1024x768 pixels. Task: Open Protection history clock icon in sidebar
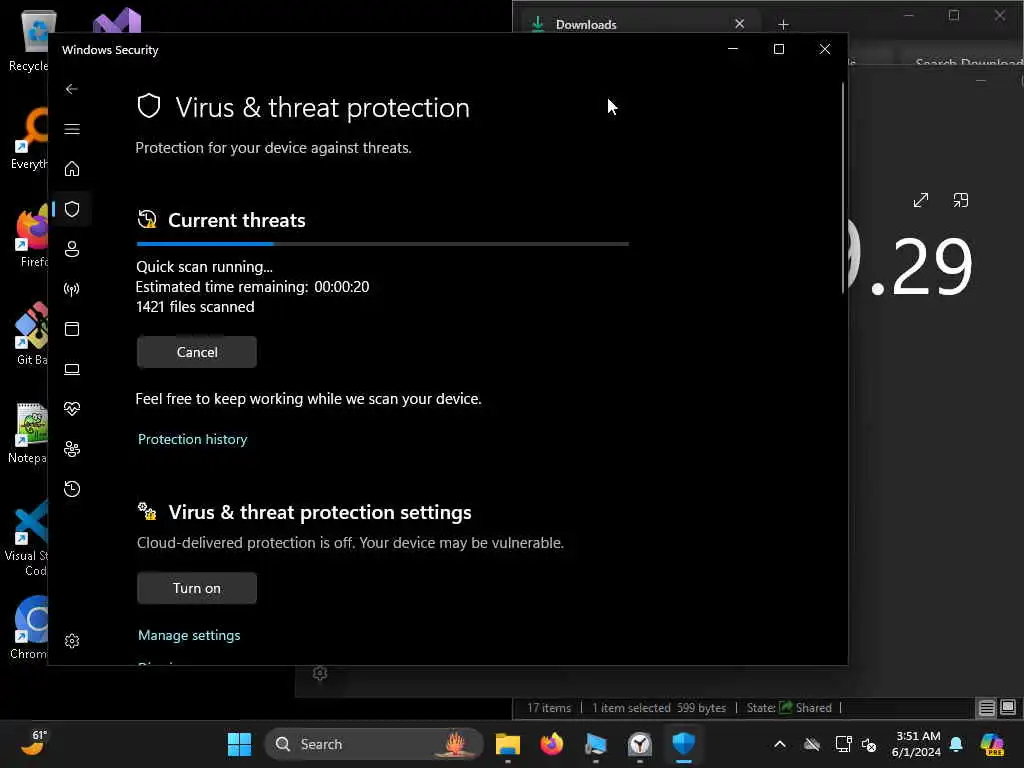pyautogui.click(x=72, y=488)
